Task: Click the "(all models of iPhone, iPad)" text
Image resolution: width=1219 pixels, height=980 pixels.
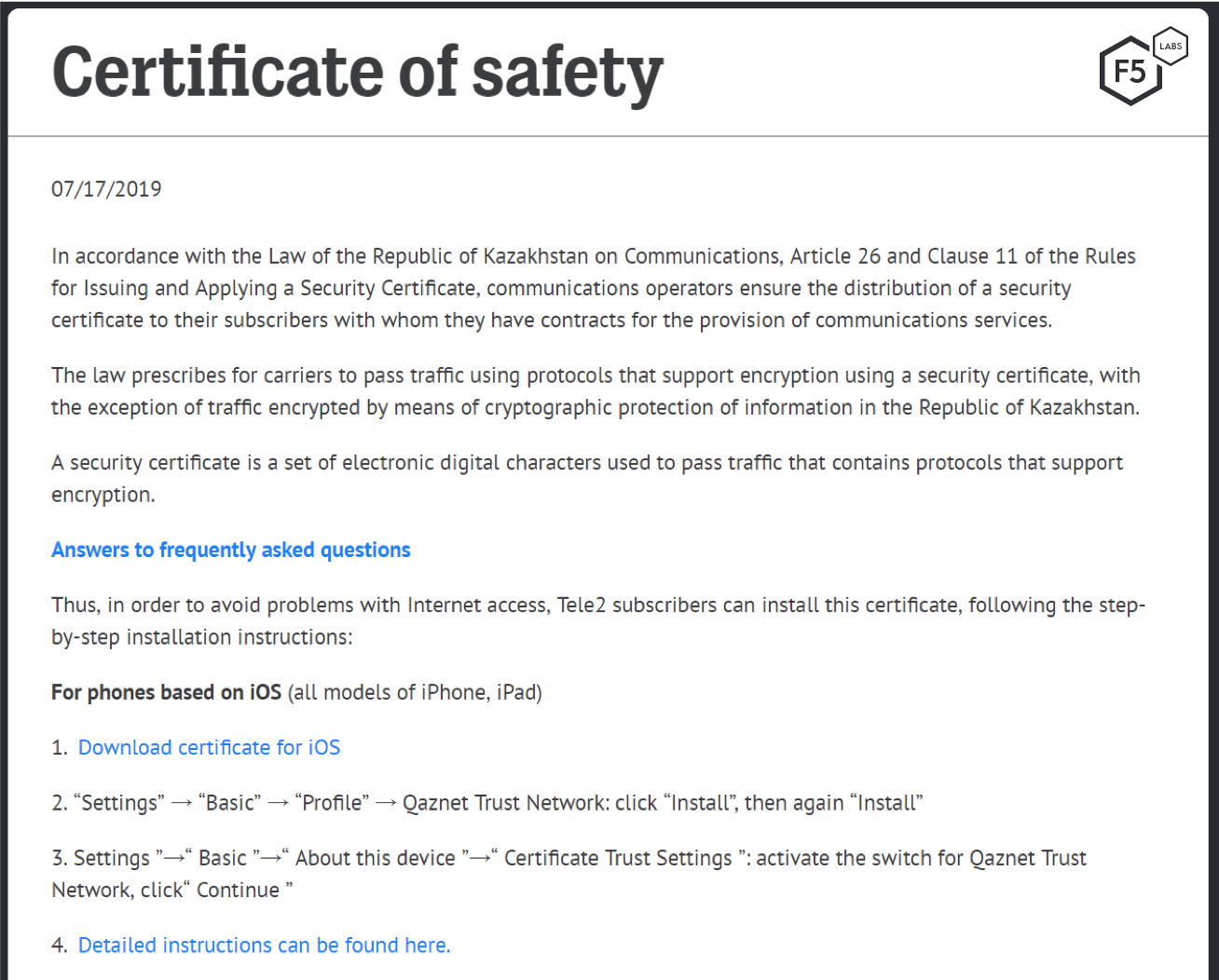Action: click(x=415, y=692)
